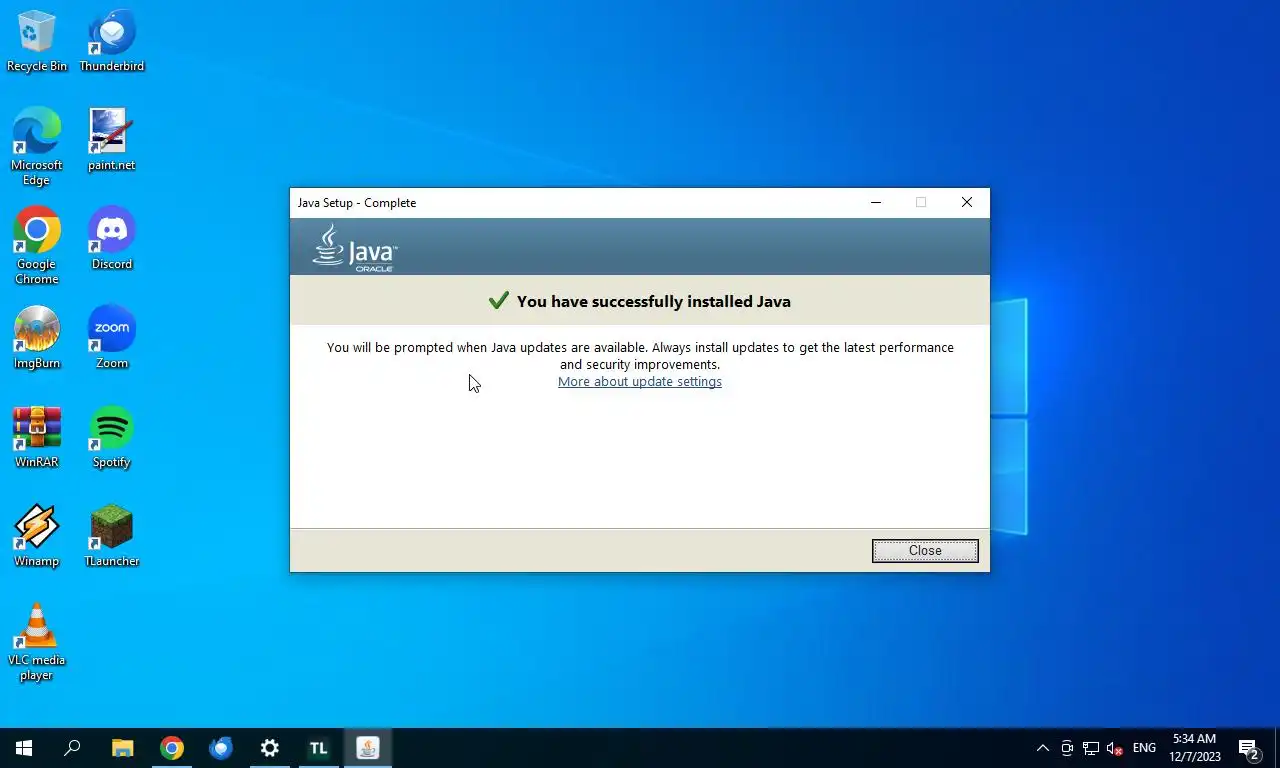1280x768 pixels.
Task: Open More about update settings link
Action: pyautogui.click(x=640, y=382)
